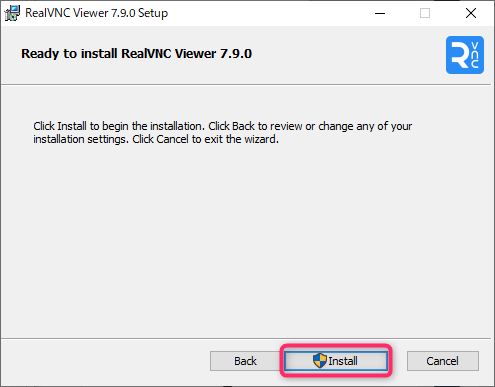Click the greyed-out maximize box icon
Viewport: 495px width, 387px height.
pyautogui.click(x=425, y=13)
